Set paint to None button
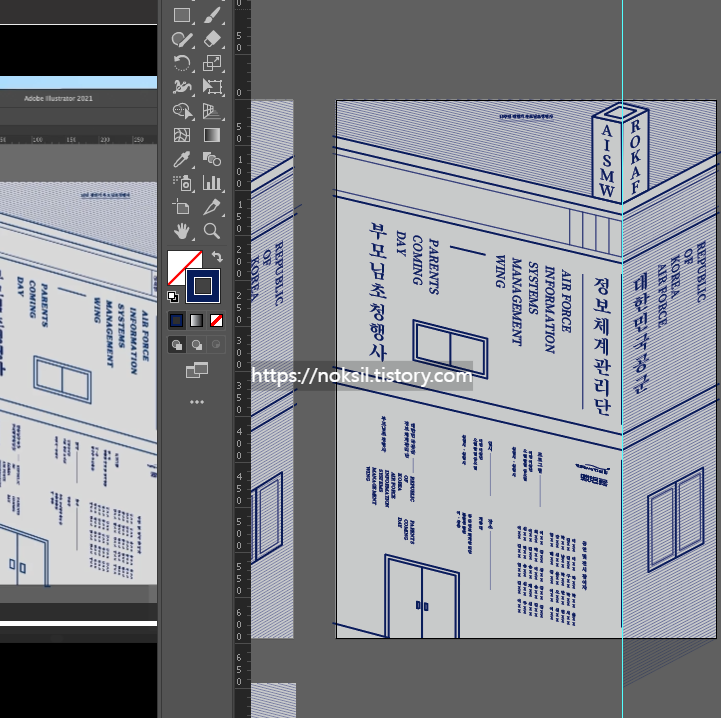Viewport: 721px width, 718px height. pyautogui.click(x=216, y=321)
